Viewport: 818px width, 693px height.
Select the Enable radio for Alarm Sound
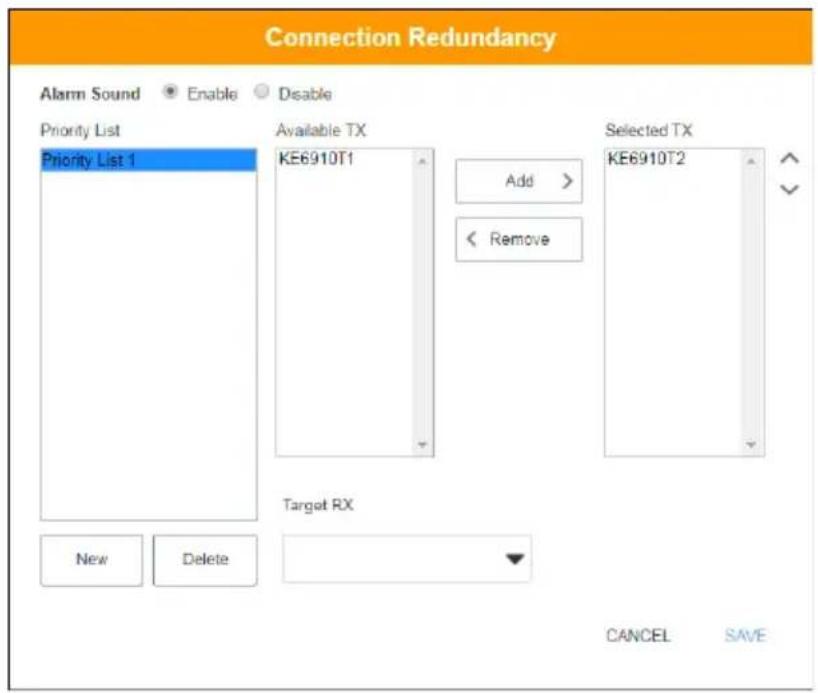(170, 92)
